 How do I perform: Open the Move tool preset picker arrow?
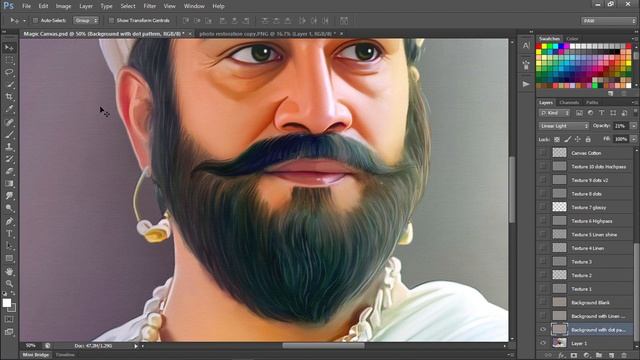coord(24,20)
